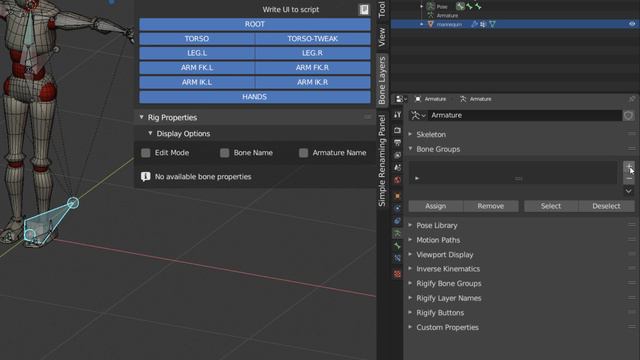This screenshot has width=640, height=360.
Task: Open the orange Object properties tab icon
Action: (397, 196)
